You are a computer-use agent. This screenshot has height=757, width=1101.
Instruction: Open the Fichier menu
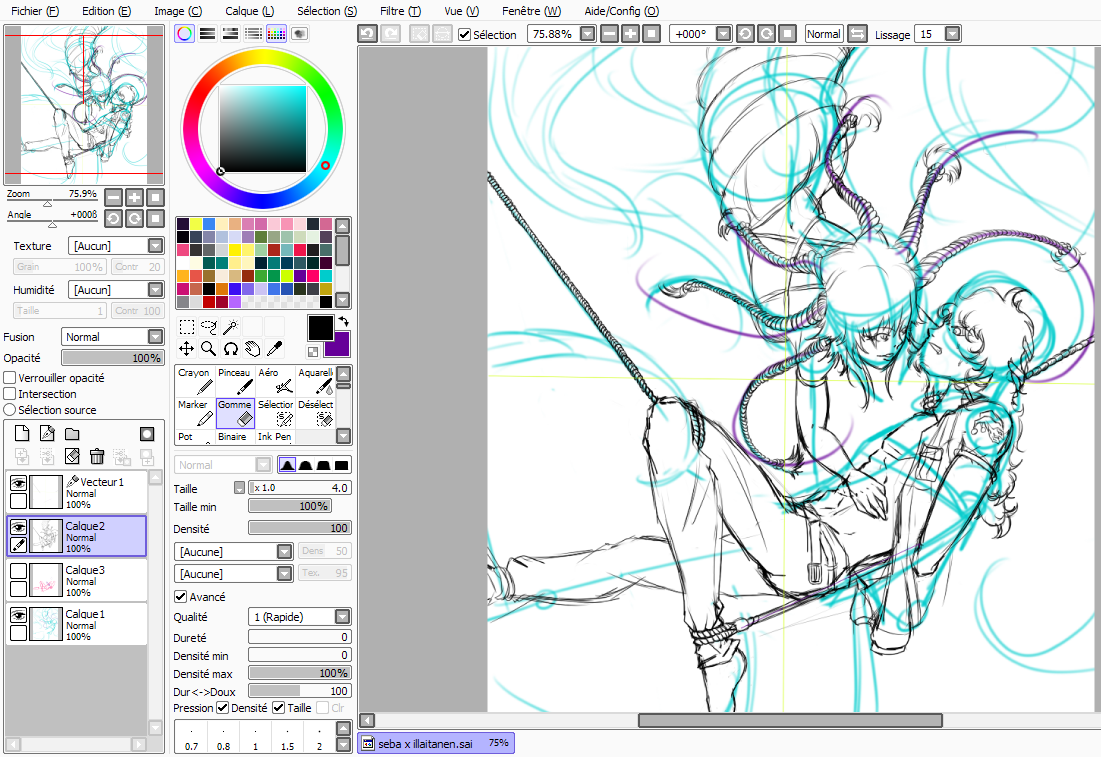pos(35,11)
